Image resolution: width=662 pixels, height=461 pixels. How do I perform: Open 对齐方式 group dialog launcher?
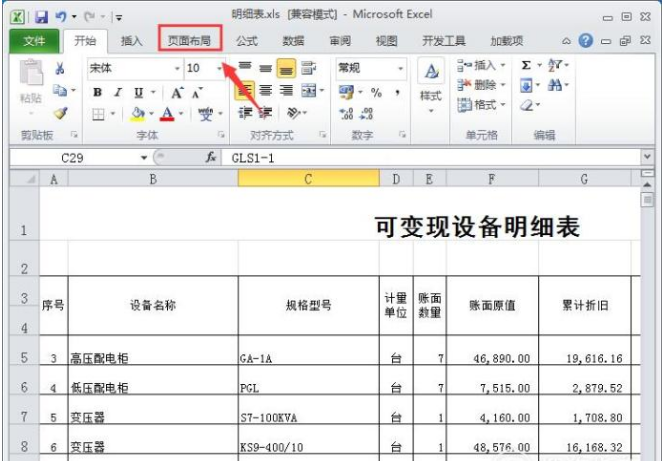[323, 135]
